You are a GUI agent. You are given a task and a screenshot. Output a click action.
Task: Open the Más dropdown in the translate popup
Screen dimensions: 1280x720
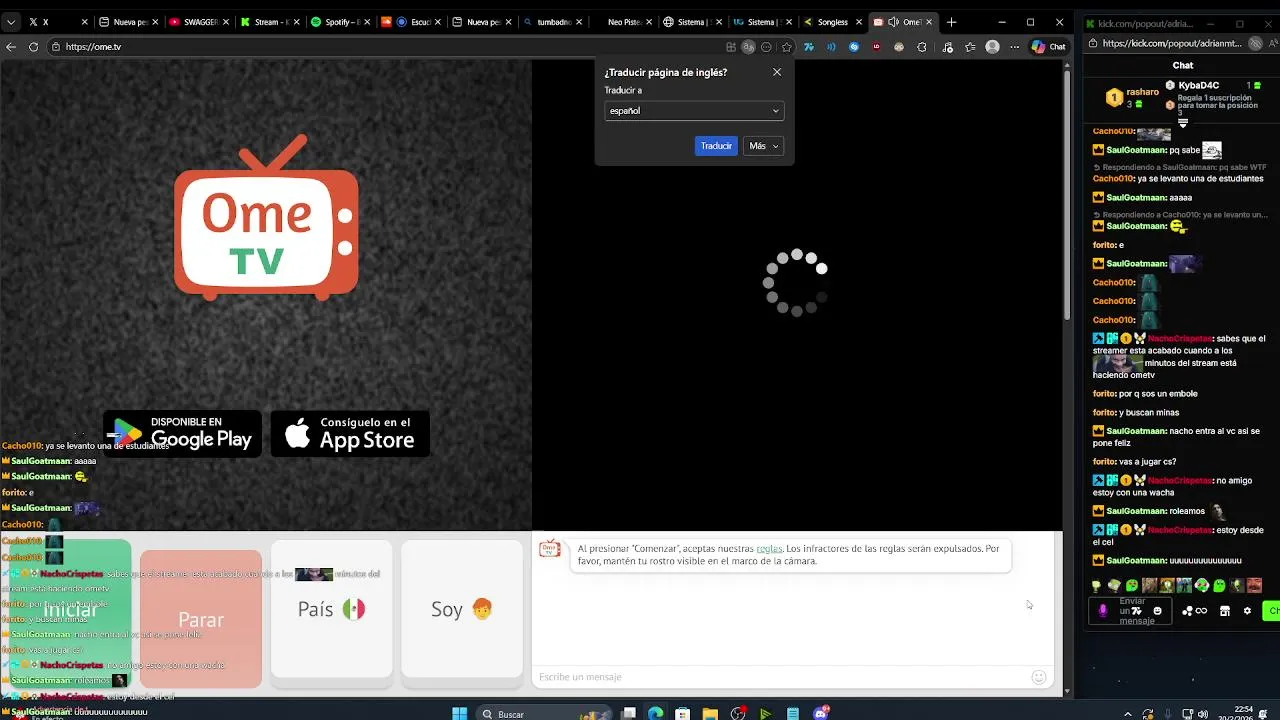[763, 146]
